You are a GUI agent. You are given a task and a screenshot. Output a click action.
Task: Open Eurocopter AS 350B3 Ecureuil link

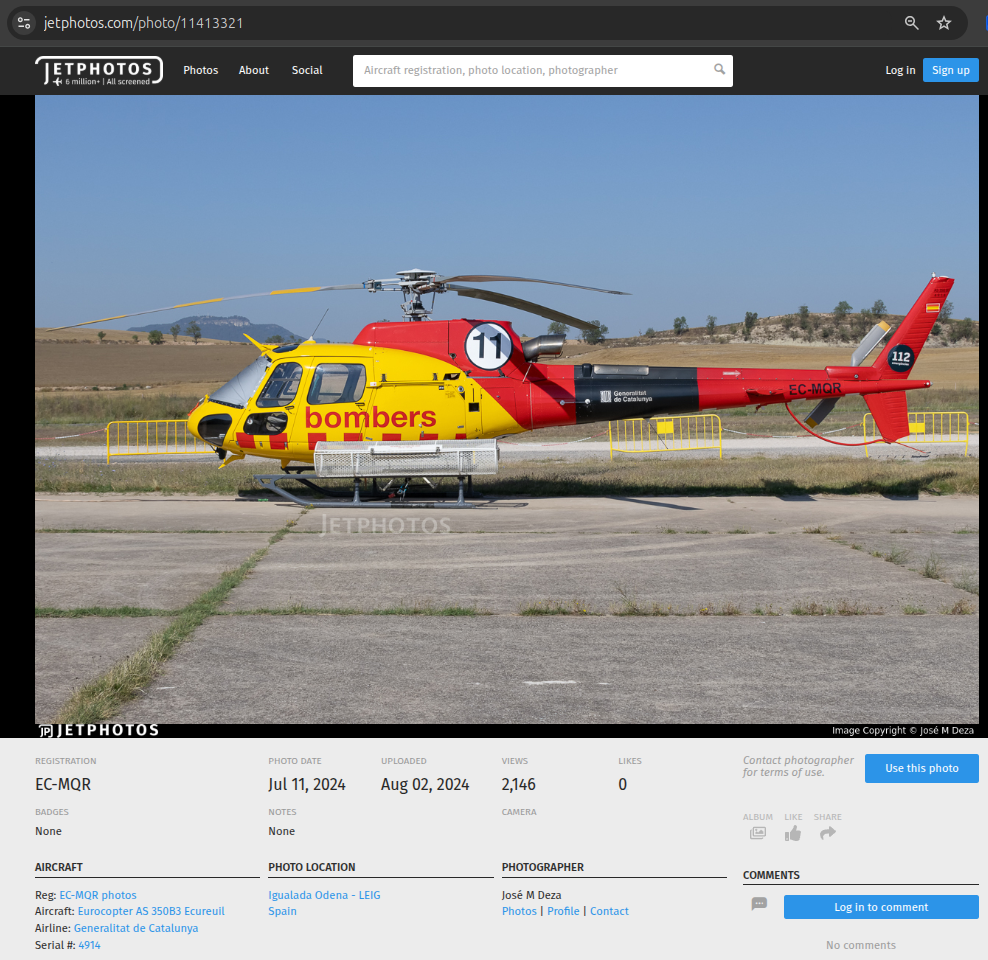point(151,911)
